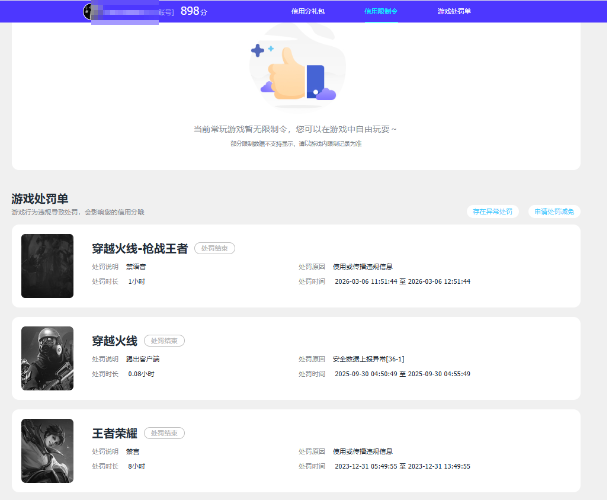Screen dimensions: 607x500
Task: Click the 申请处罚减免 button
Action: click(554, 211)
